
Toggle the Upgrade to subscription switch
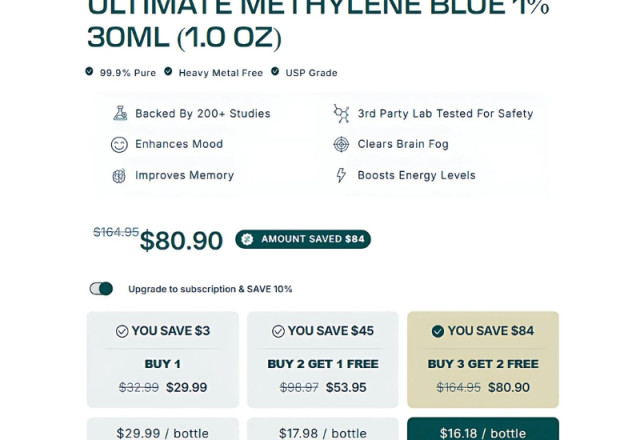(x=101, y=289)
